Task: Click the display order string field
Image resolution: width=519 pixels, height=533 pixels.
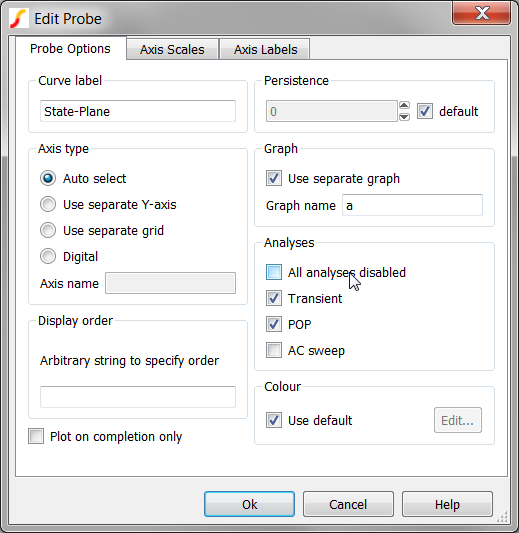Action: click(x=138, y=397)
